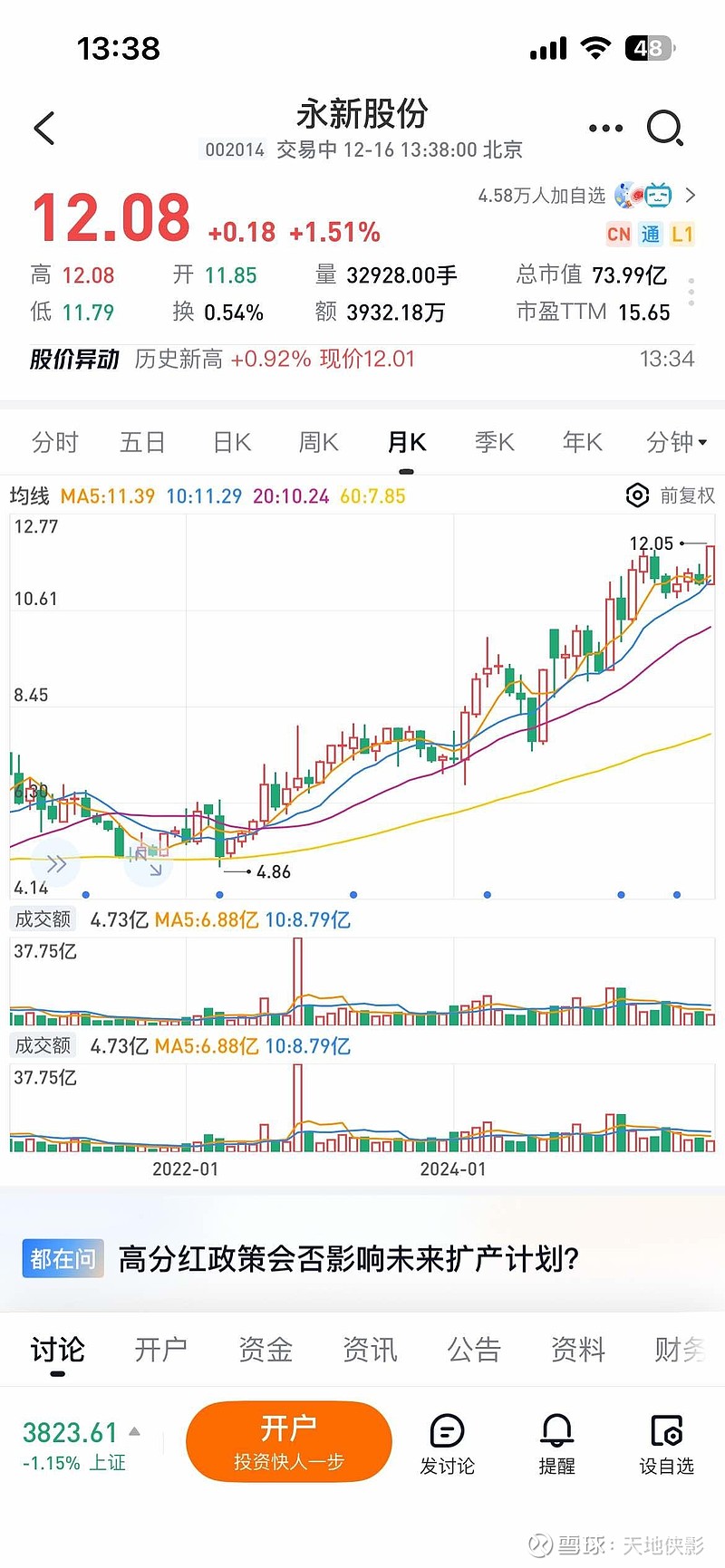Tap the orange 开户 投资快人一步 button
The width and height of the screenshot is (725, 1568).
click(x=289, y=1441)
